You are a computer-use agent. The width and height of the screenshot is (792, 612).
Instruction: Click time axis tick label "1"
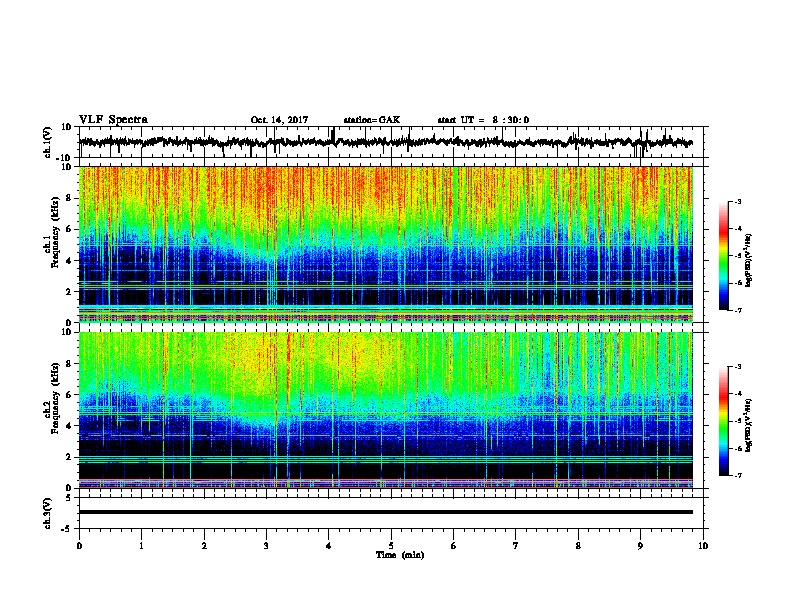[141, 545]
